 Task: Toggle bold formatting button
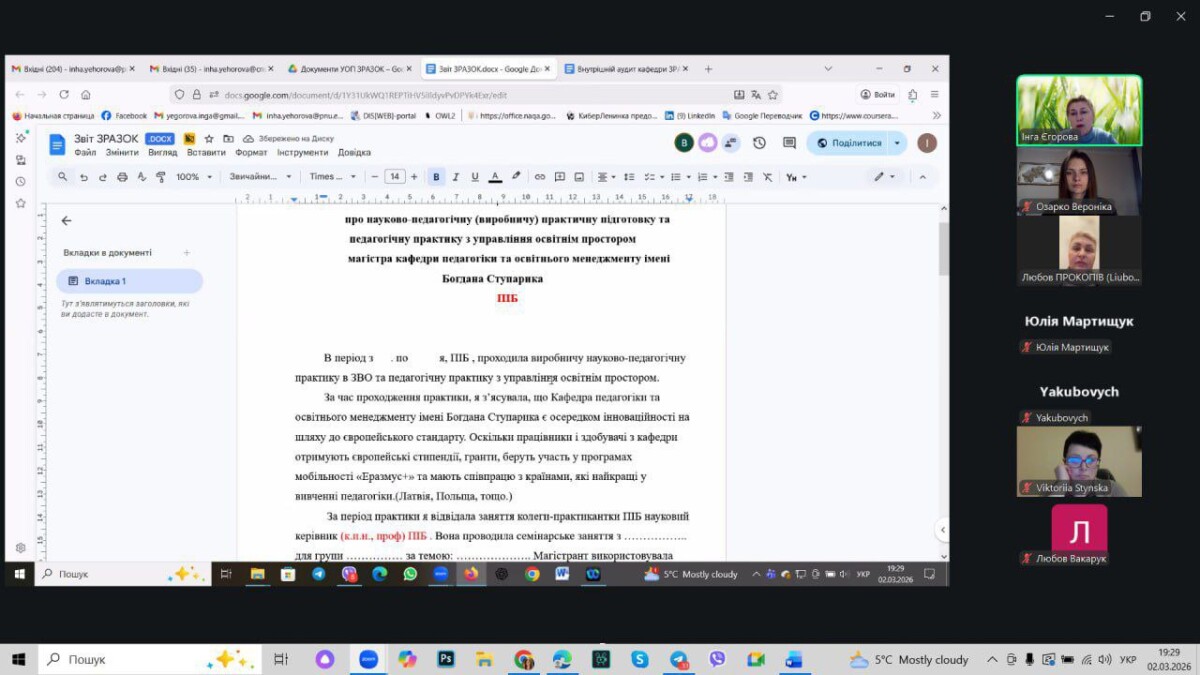436,177
